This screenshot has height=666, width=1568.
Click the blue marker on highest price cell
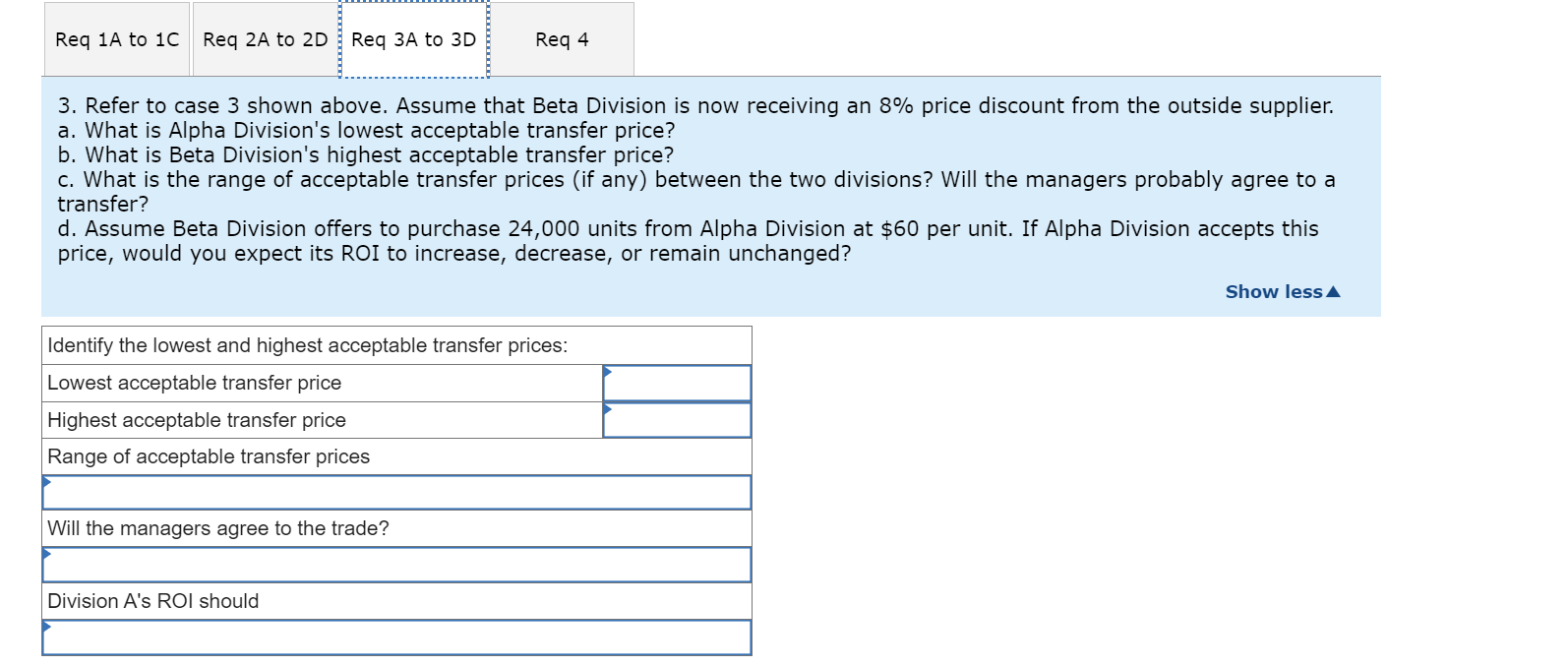pos(607,409)
